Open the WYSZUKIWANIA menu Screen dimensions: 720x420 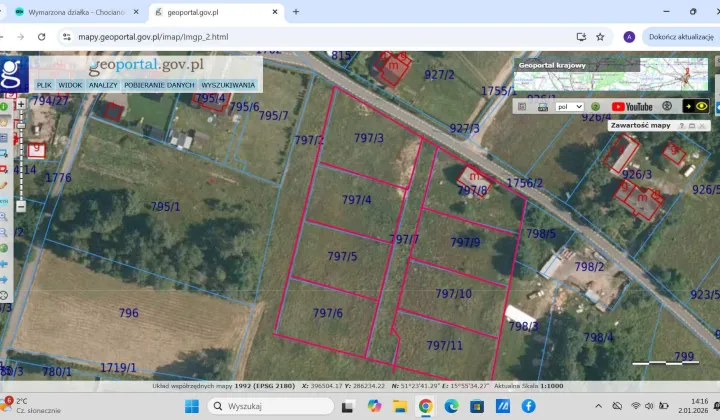coord(228,85)
